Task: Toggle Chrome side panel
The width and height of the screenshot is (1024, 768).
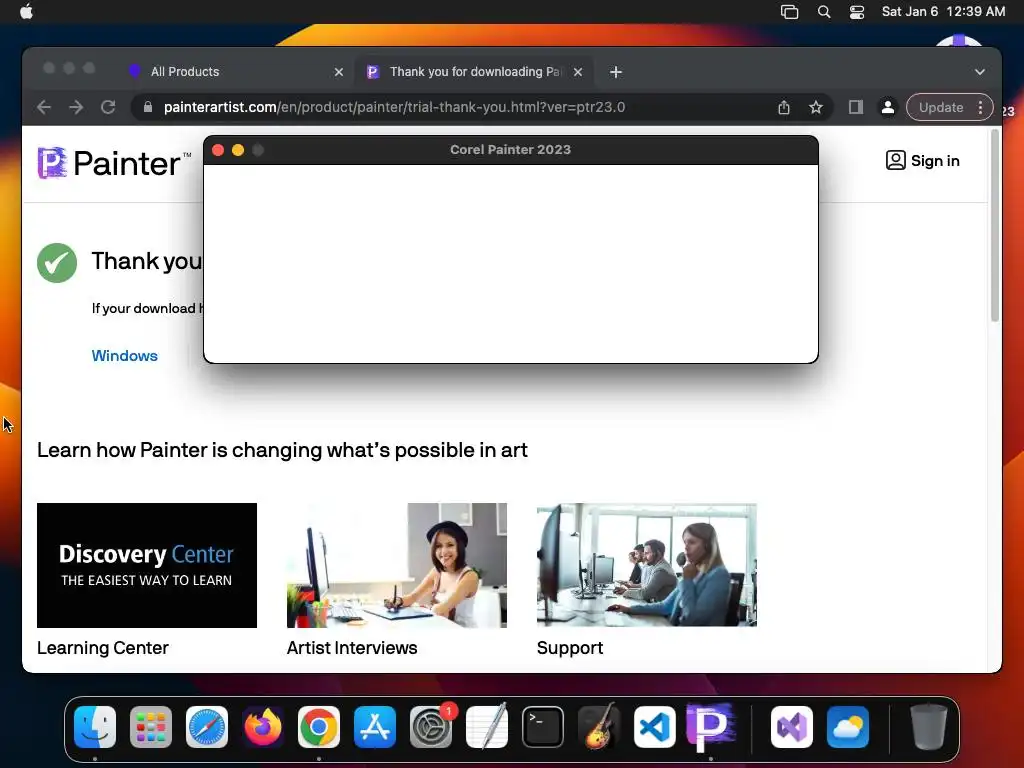Action: click(856, 107)
